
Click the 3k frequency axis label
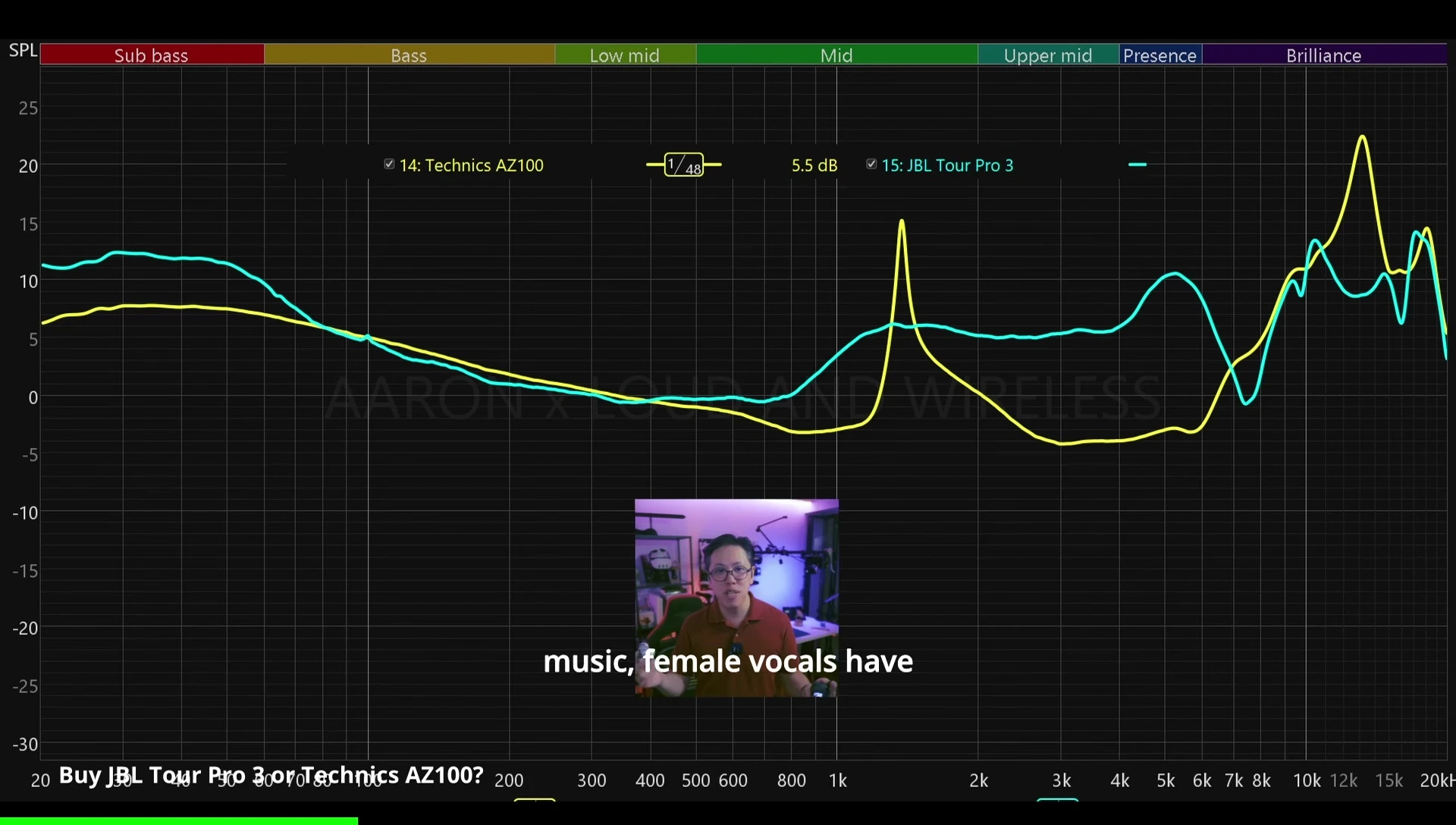tap(1061, 780)
